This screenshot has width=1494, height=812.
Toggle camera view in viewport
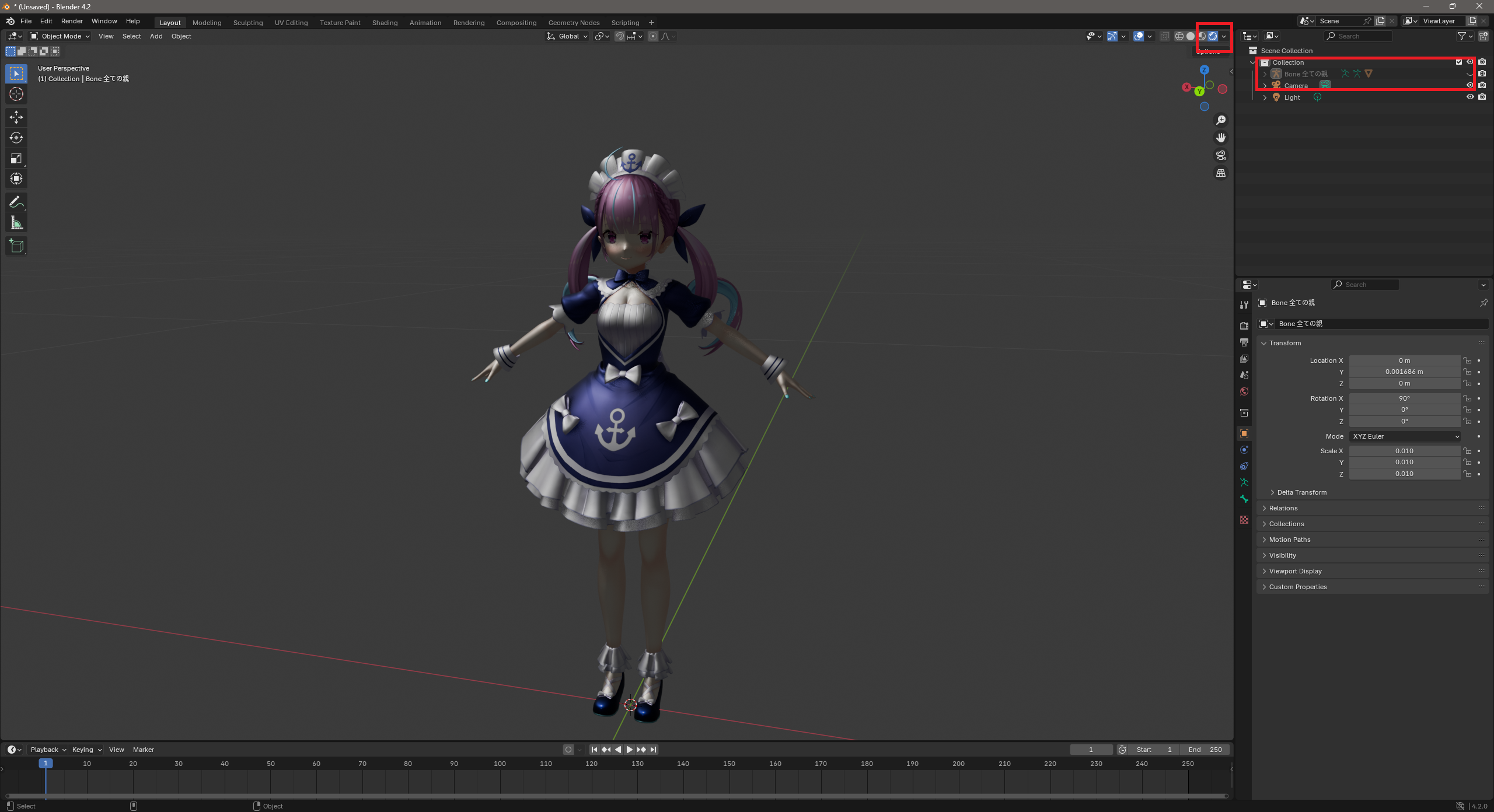(x=1221, y=155)
